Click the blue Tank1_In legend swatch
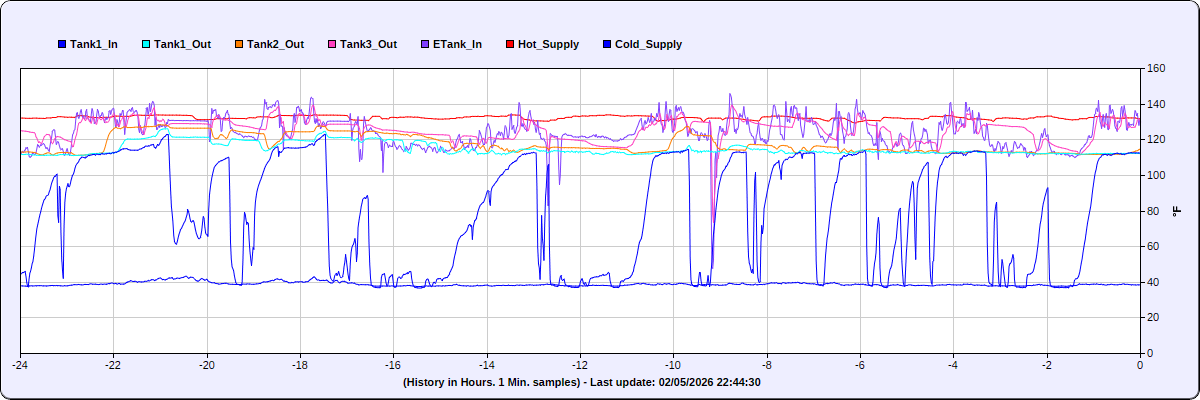 63,45
